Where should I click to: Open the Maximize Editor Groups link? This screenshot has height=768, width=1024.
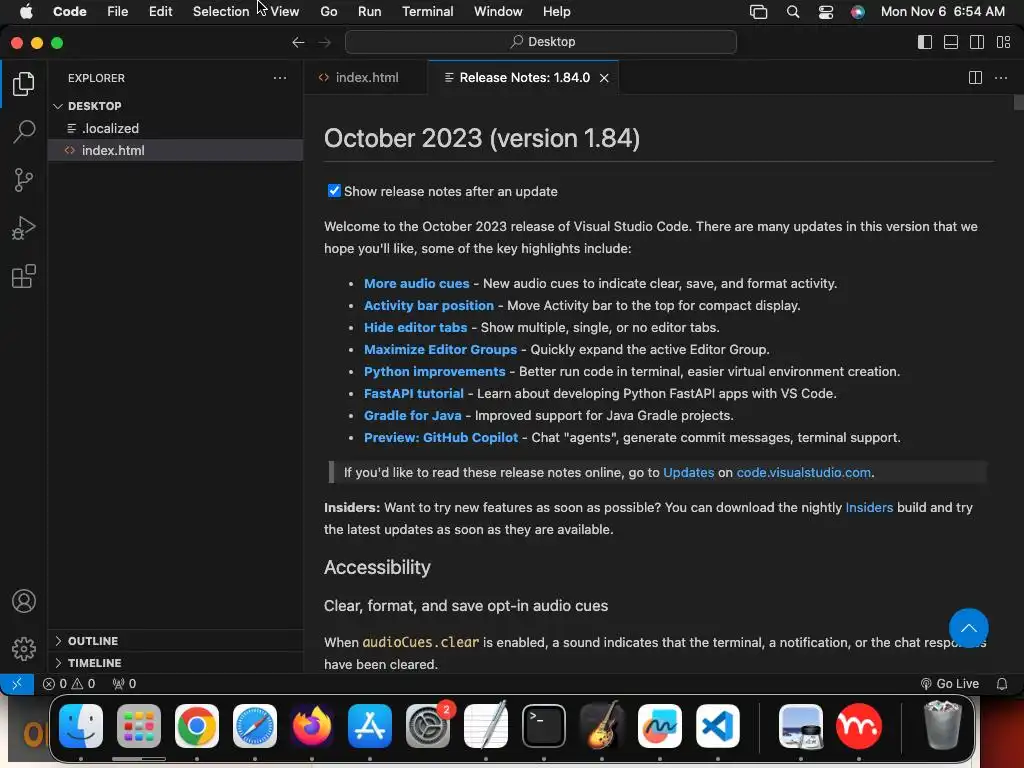[440, 349]
